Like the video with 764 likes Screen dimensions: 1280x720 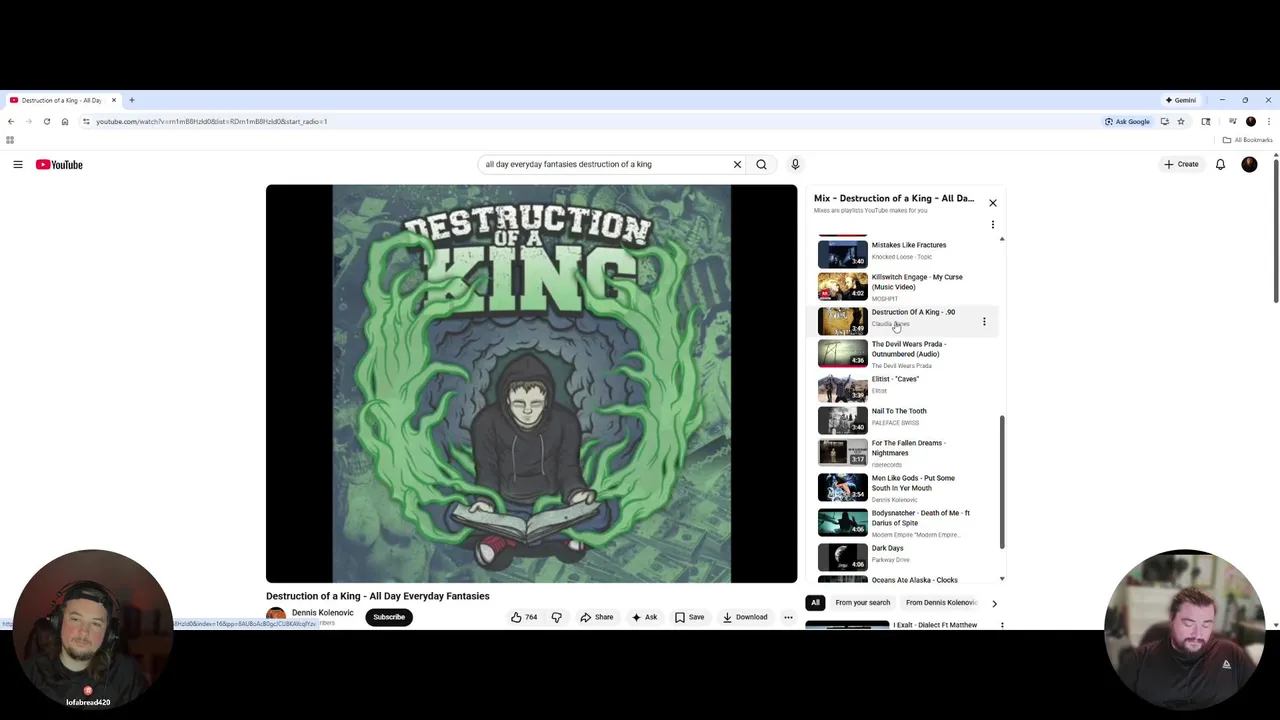pos(524,617)
